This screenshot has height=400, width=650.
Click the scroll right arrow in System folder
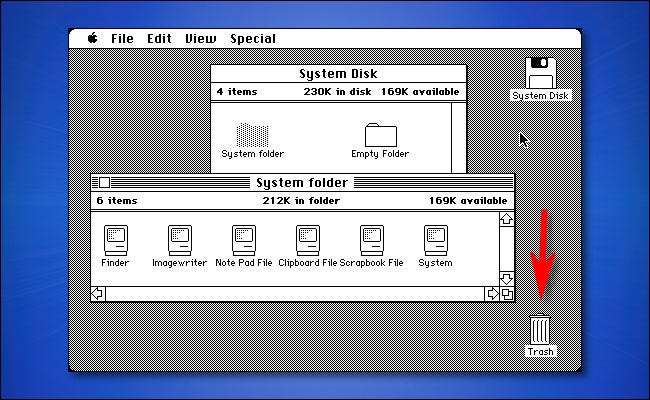[x=492, y=293]
